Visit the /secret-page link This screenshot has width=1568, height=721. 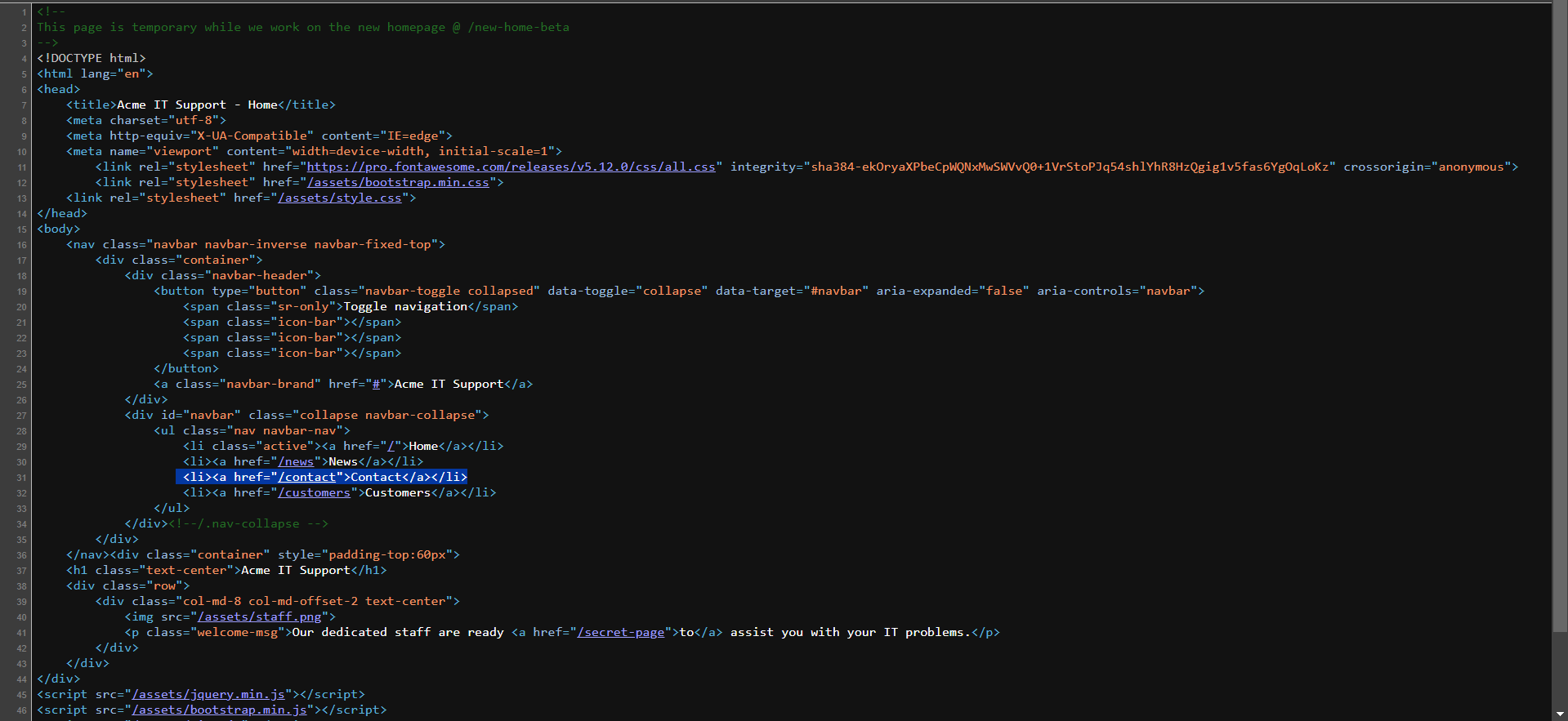point(620,632)
